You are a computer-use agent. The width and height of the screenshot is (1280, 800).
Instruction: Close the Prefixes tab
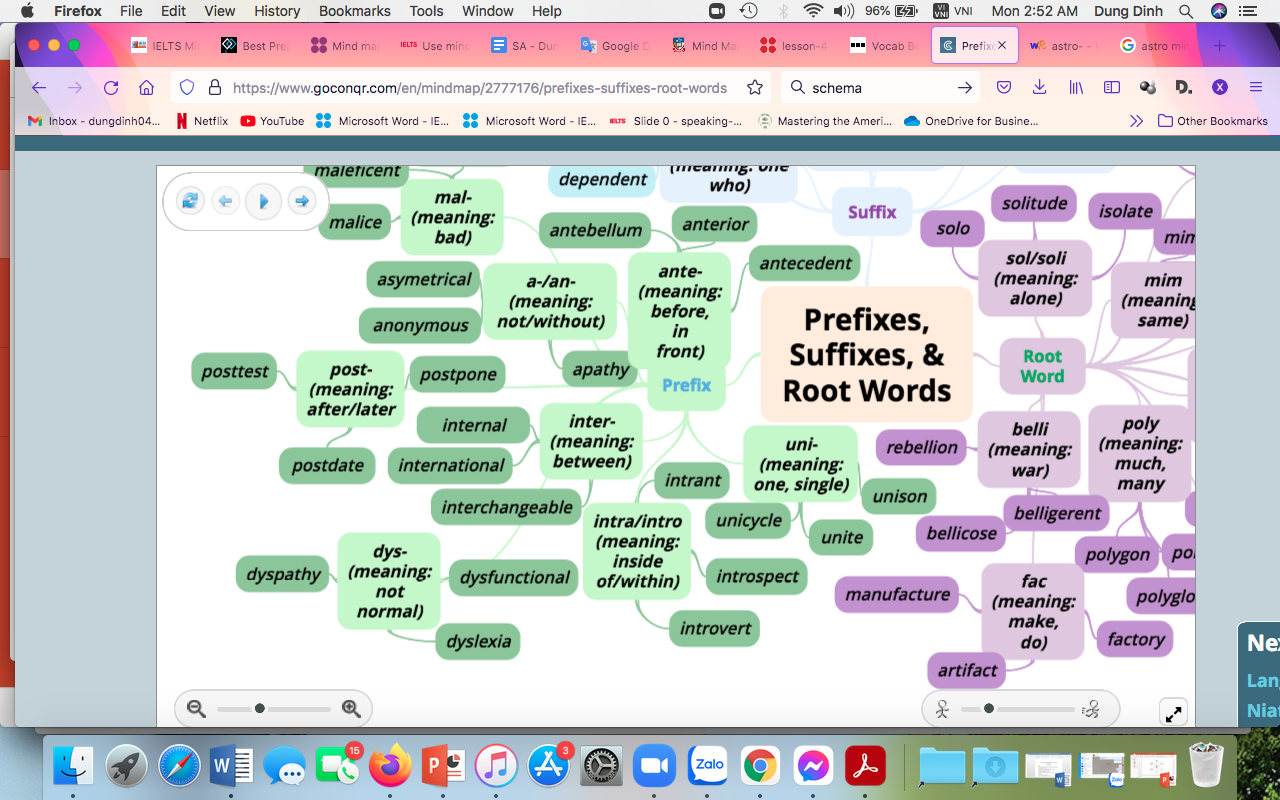tap(1003, 46)
